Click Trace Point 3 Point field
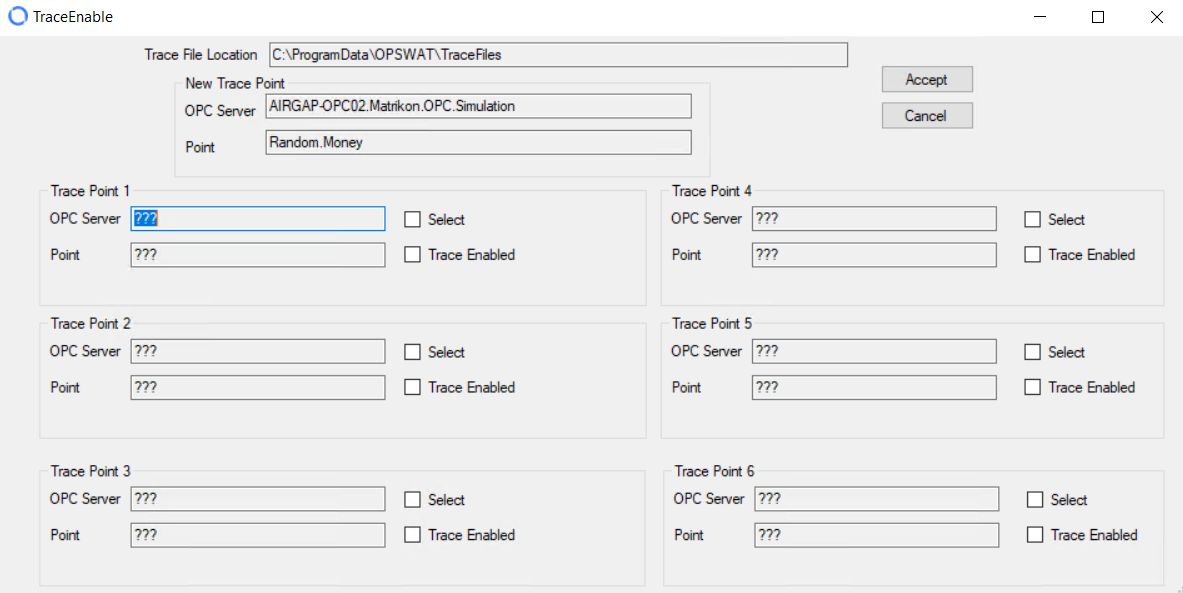The height and width of the screenshot is (593, 1183). (257, 535)
